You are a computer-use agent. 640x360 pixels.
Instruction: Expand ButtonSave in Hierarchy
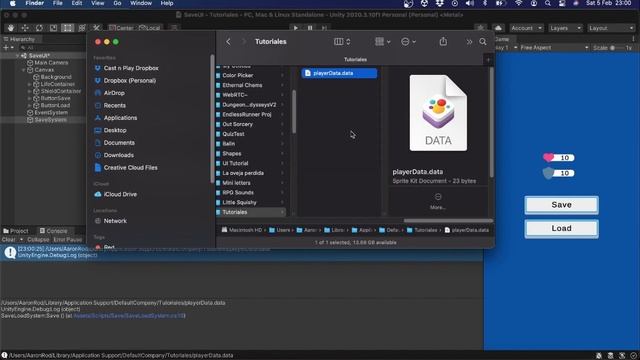29,98
